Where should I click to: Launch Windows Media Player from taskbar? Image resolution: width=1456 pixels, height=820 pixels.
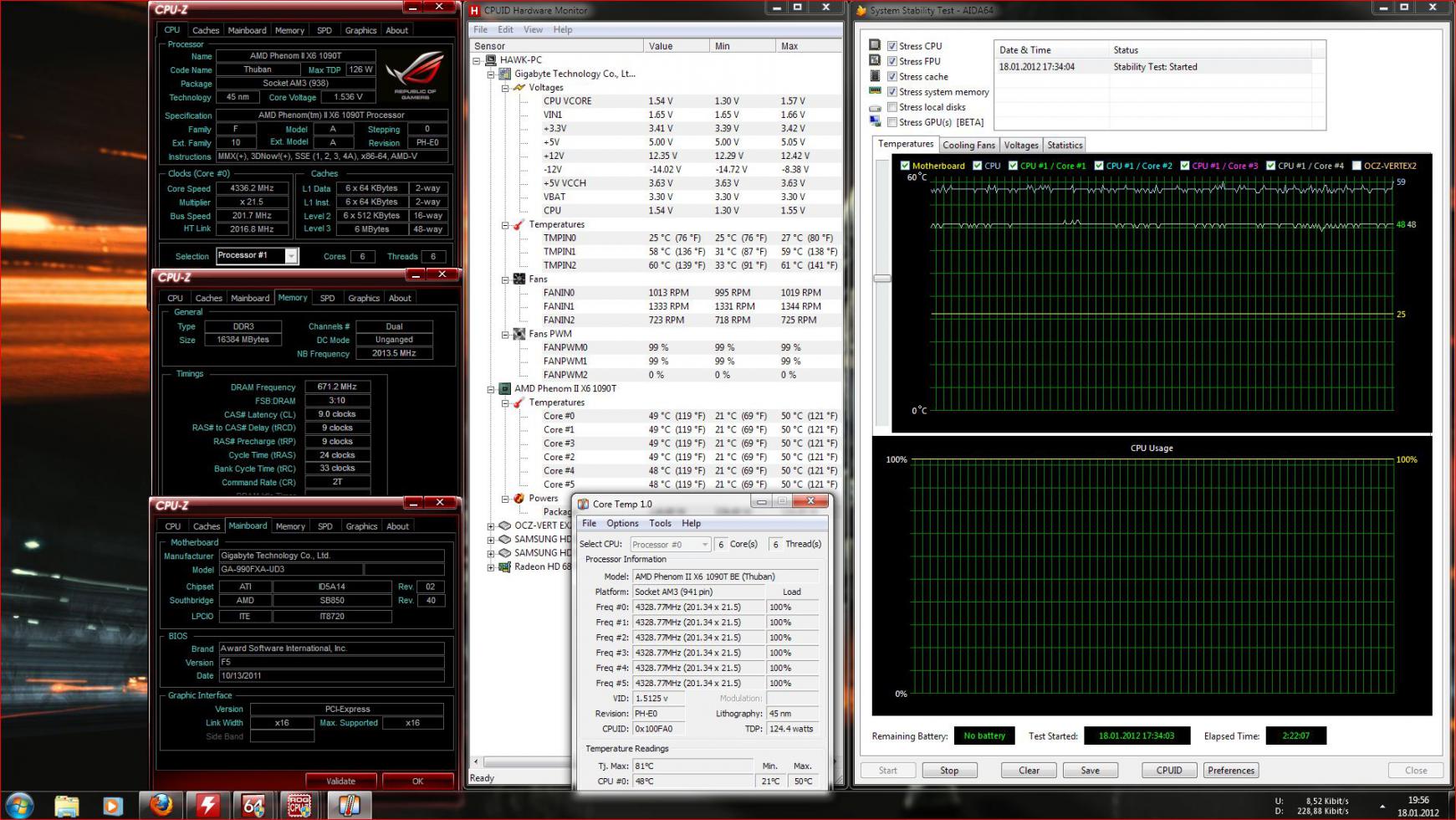[x=112, y=806]
